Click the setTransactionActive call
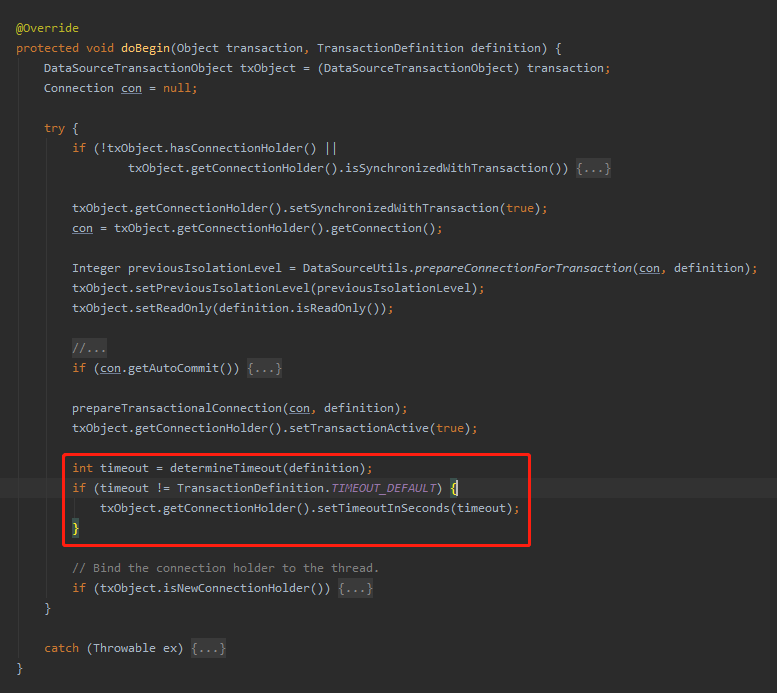Viewport: 777px width, 693px height. tap(359, 428)
